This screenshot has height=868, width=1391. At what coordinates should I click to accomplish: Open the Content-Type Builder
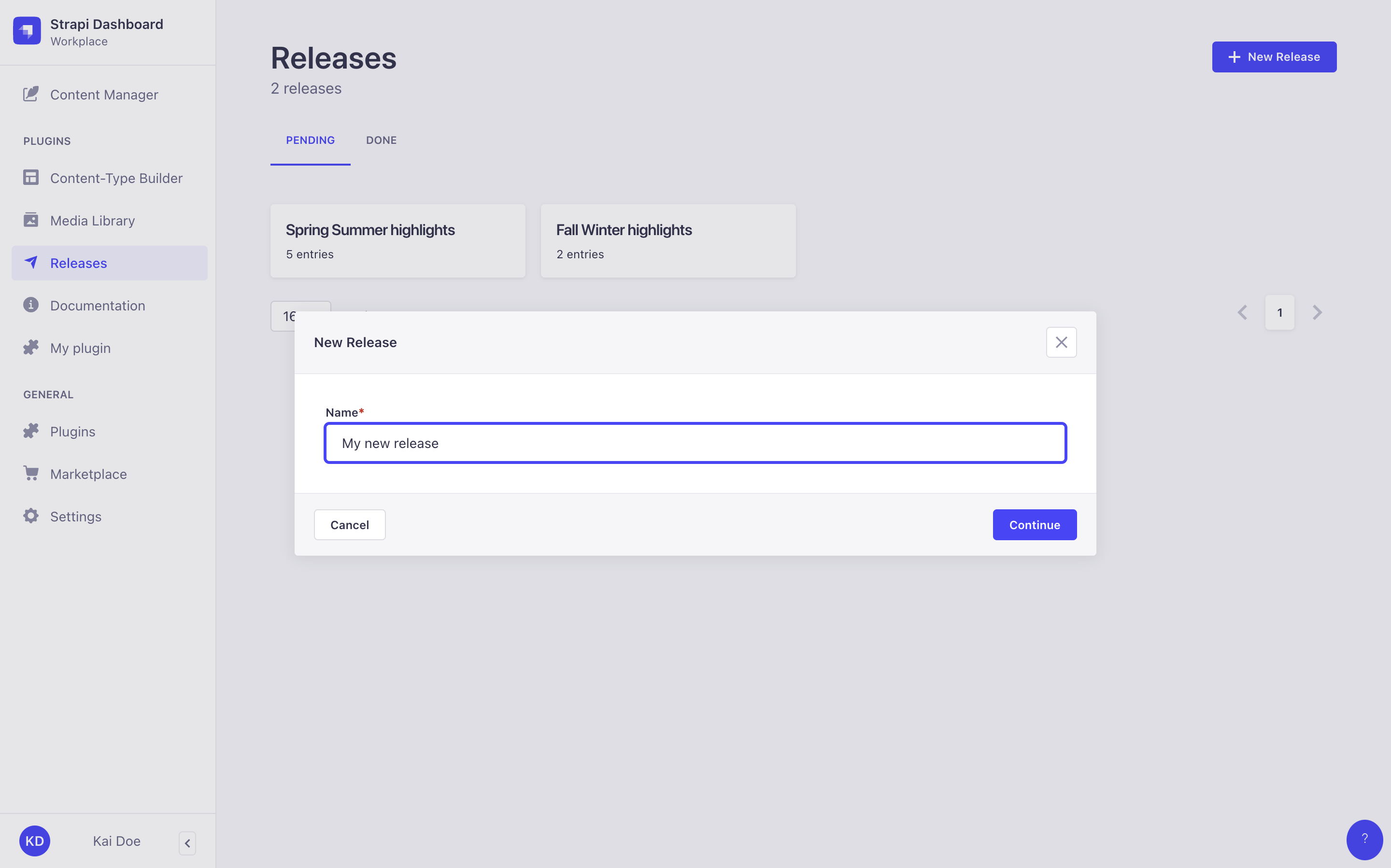point(116,178)
